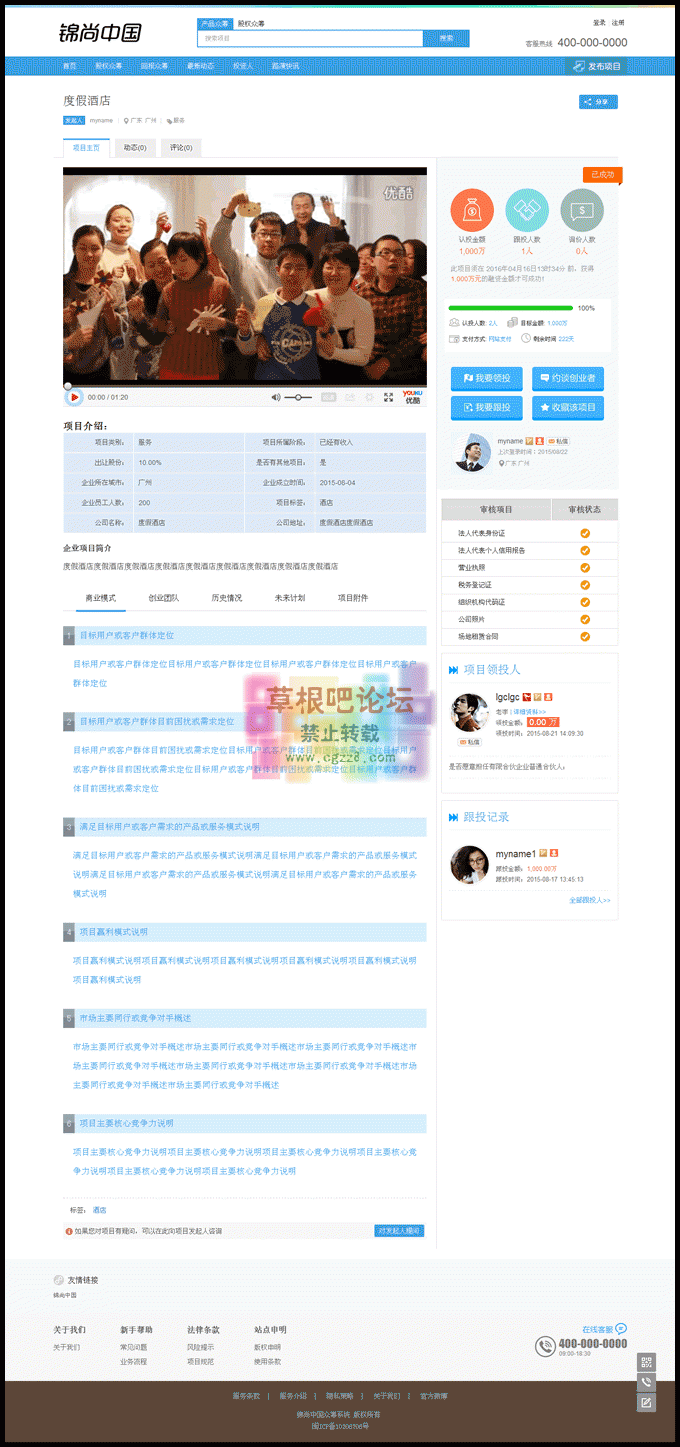Adjust the video volume slider
The width and height of the screenshot is (680, 1447).
coord(298,397)
